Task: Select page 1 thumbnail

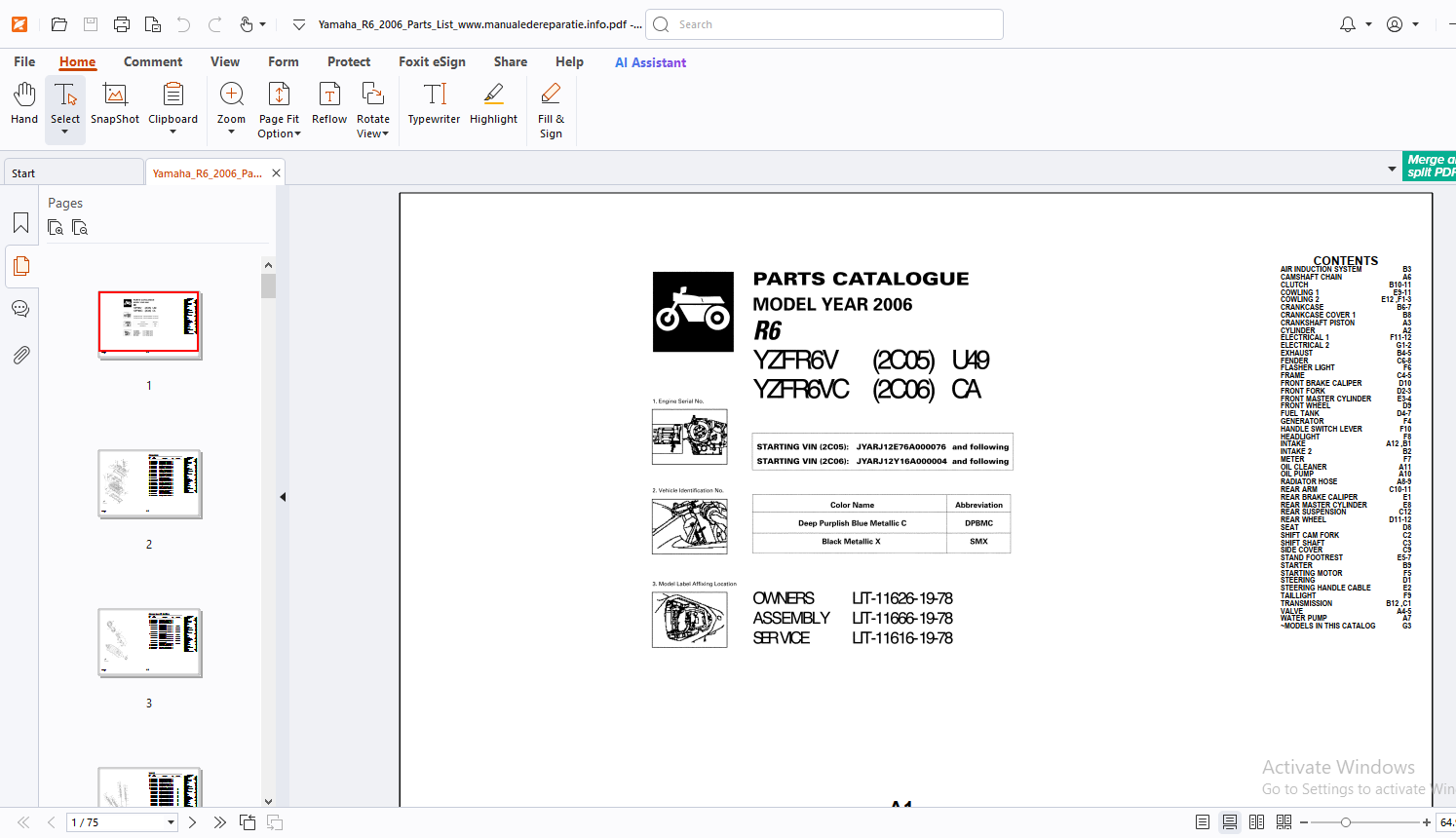Action: point(149,324)
